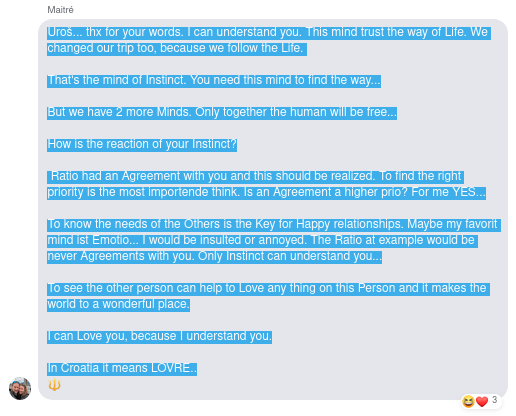Click the red heart reaction
Screen dimensions: 516x416
(x=482, y=401)
